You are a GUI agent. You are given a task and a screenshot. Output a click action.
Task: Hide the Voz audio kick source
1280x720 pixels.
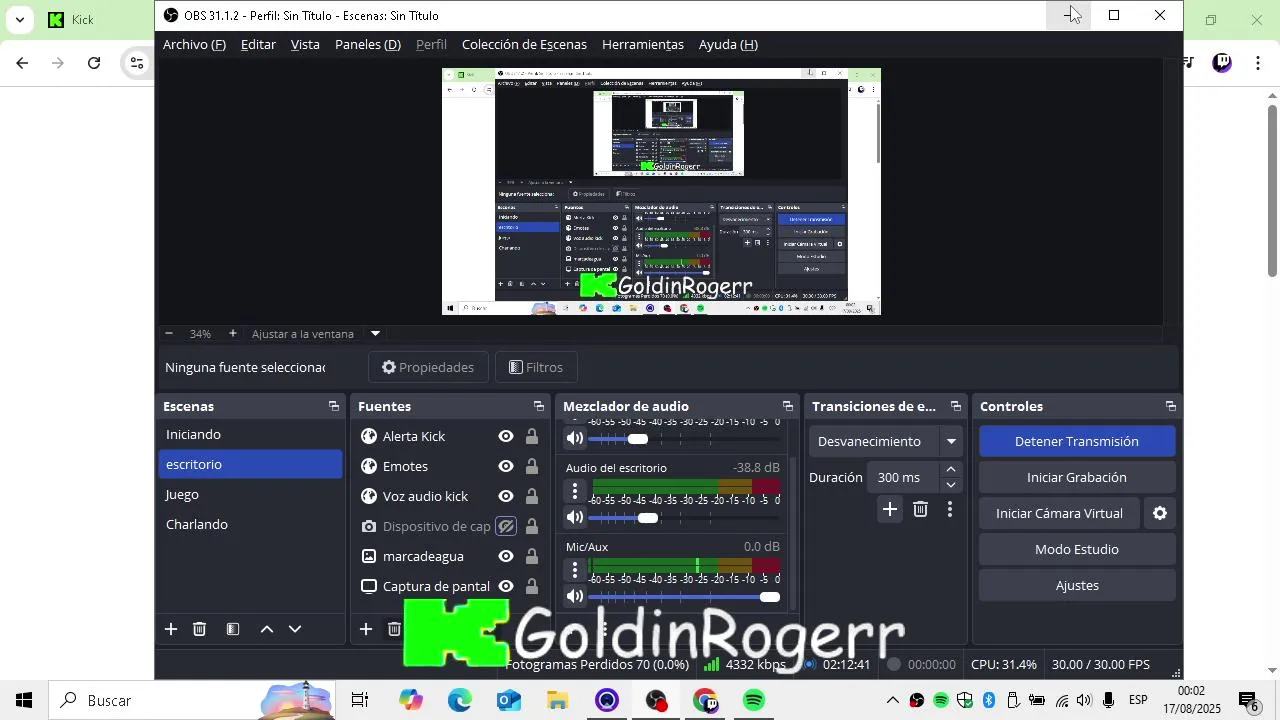click(506, 496)
